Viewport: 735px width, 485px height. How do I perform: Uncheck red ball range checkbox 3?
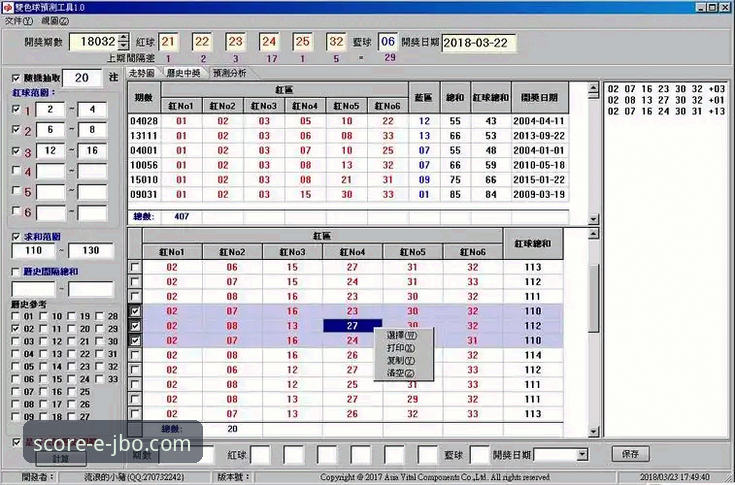pos(16,151)
